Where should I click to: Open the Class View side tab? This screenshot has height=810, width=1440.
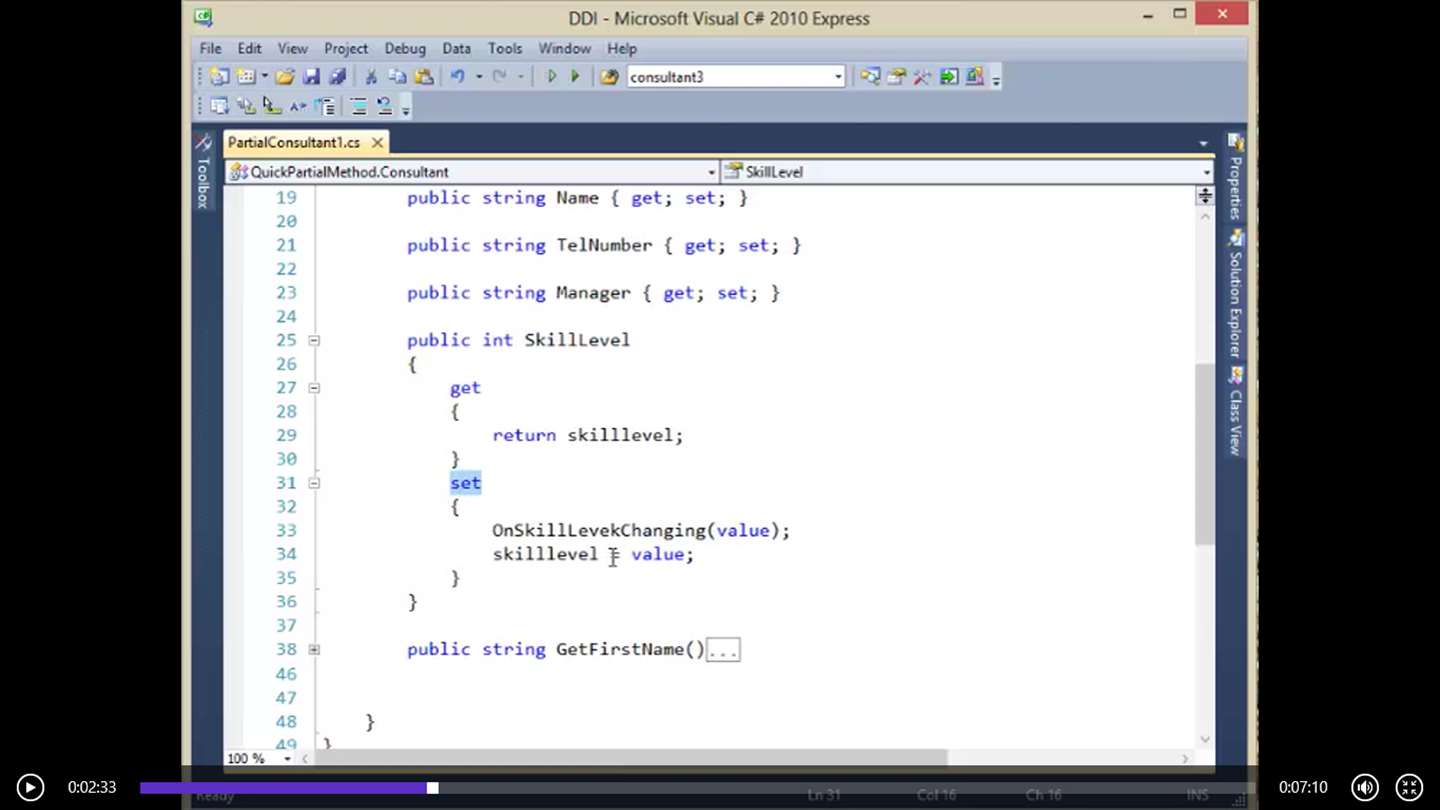pyautogui.click(x=1236, y=412)
